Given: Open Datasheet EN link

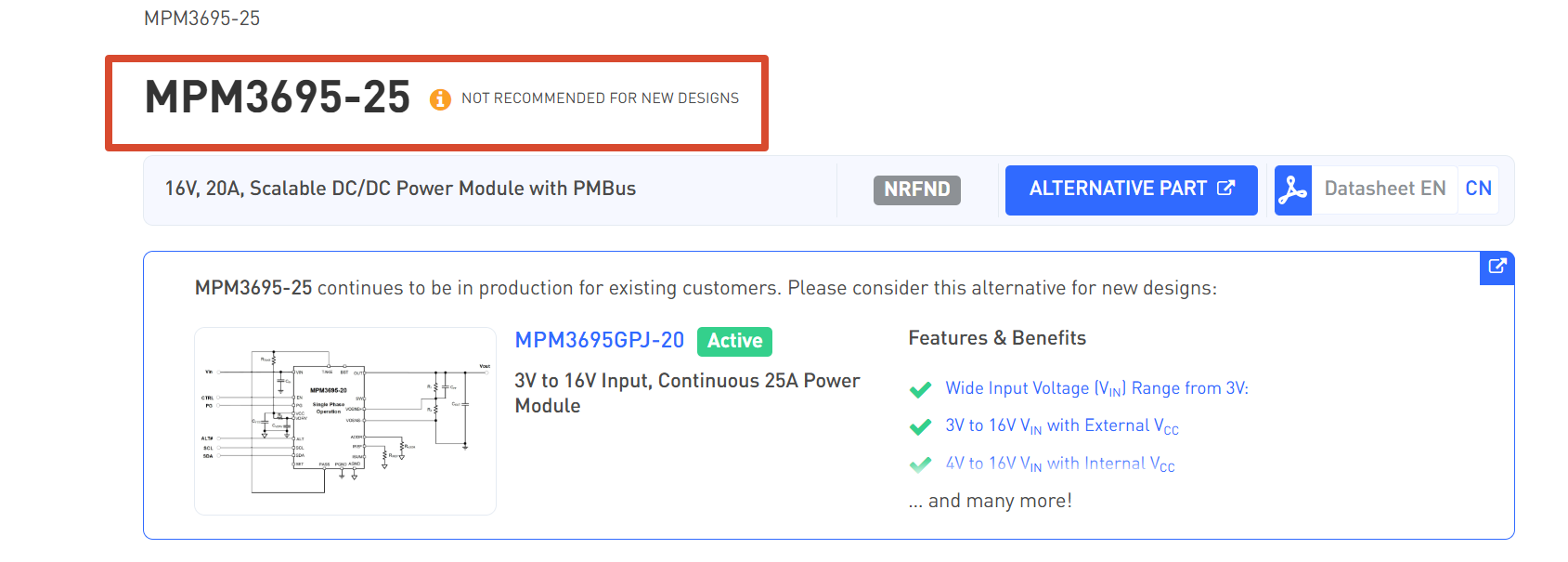Looking at the screenshot, I should coord(1384,189).
